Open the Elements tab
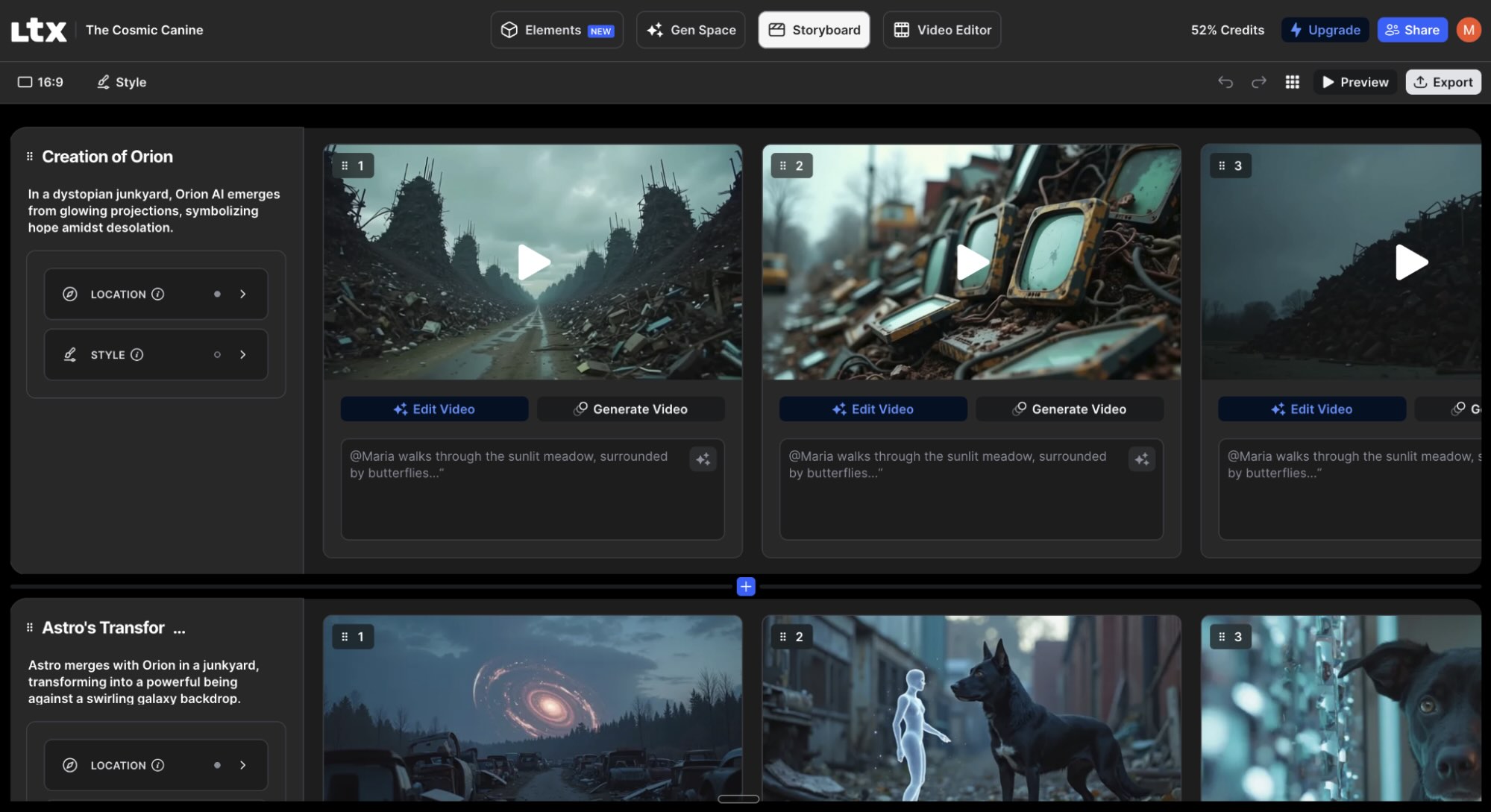Viewport: 1491px width, 812px height. click(556, 30)
